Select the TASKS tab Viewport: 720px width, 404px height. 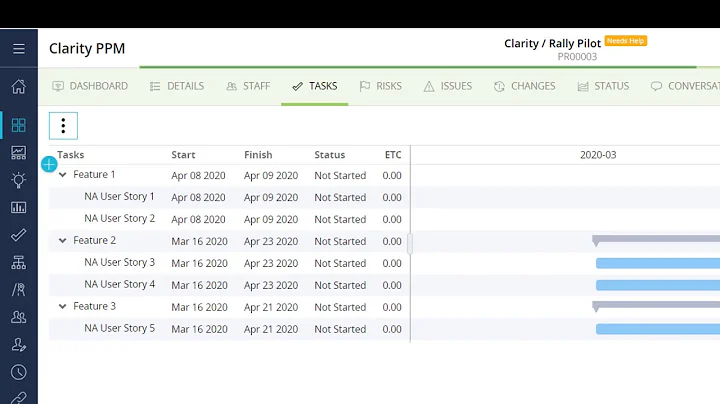point(315,86)
